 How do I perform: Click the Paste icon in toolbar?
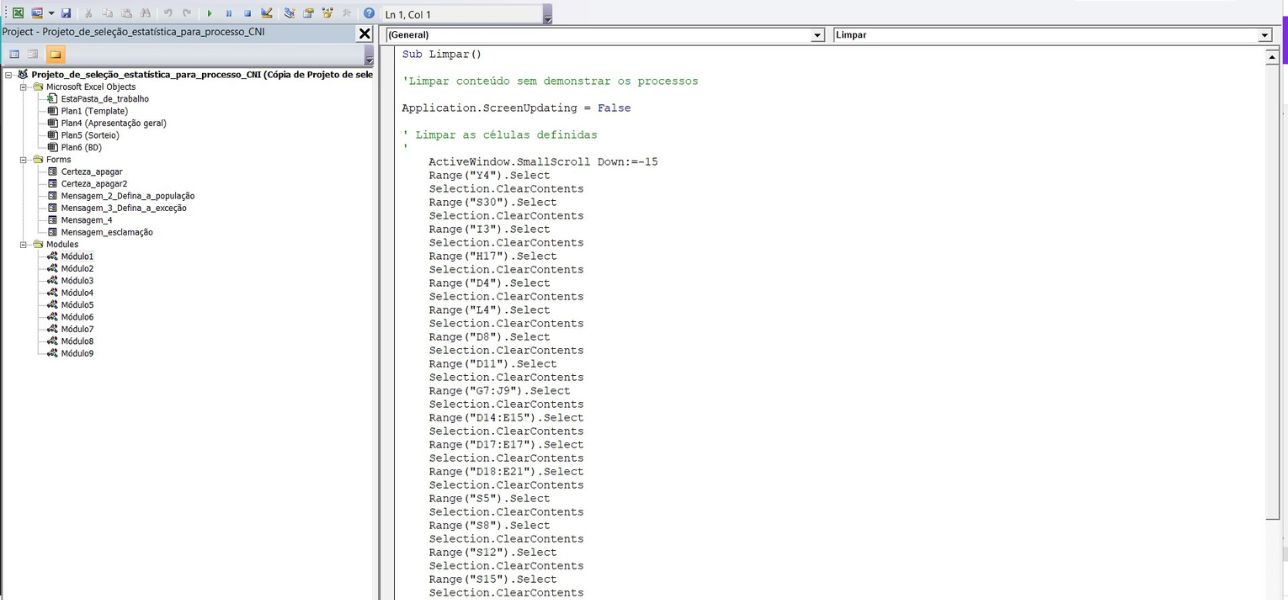(127, 13)
